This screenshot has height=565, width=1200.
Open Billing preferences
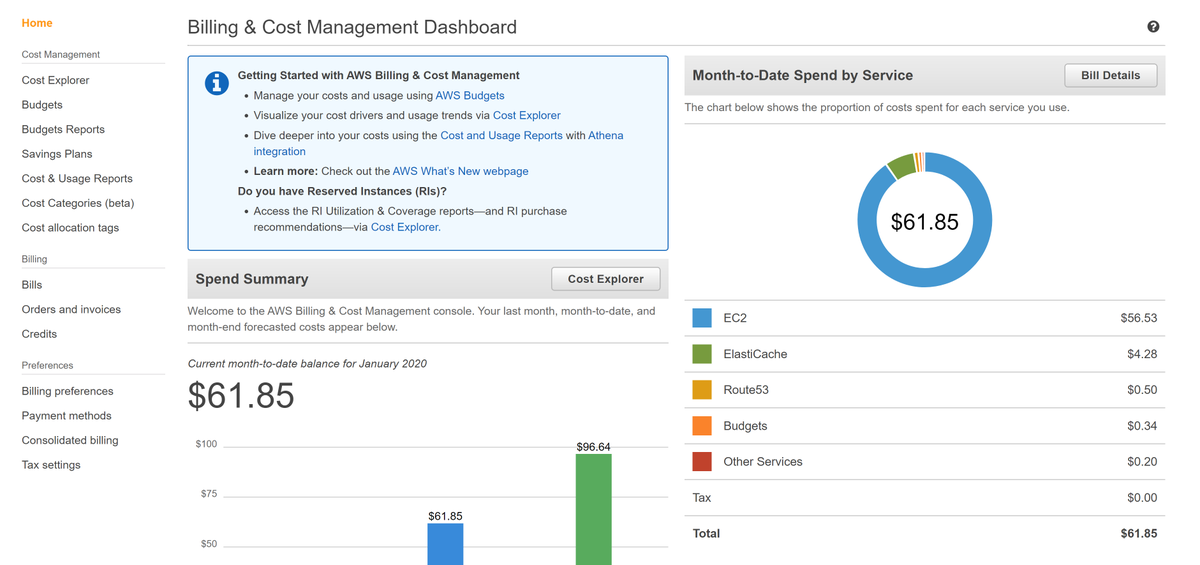pos(67,392)
